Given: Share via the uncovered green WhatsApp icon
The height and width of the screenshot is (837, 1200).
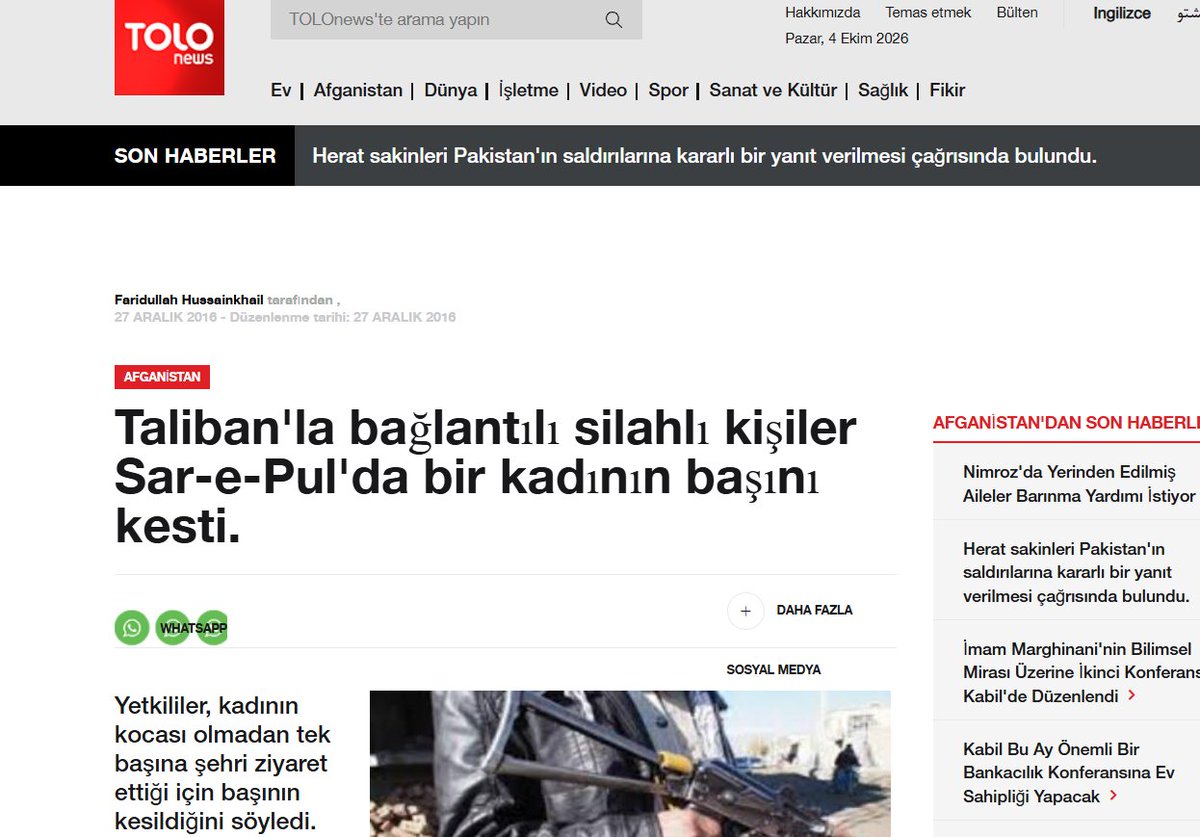Looking at the screenshot, I should [131, 628].
